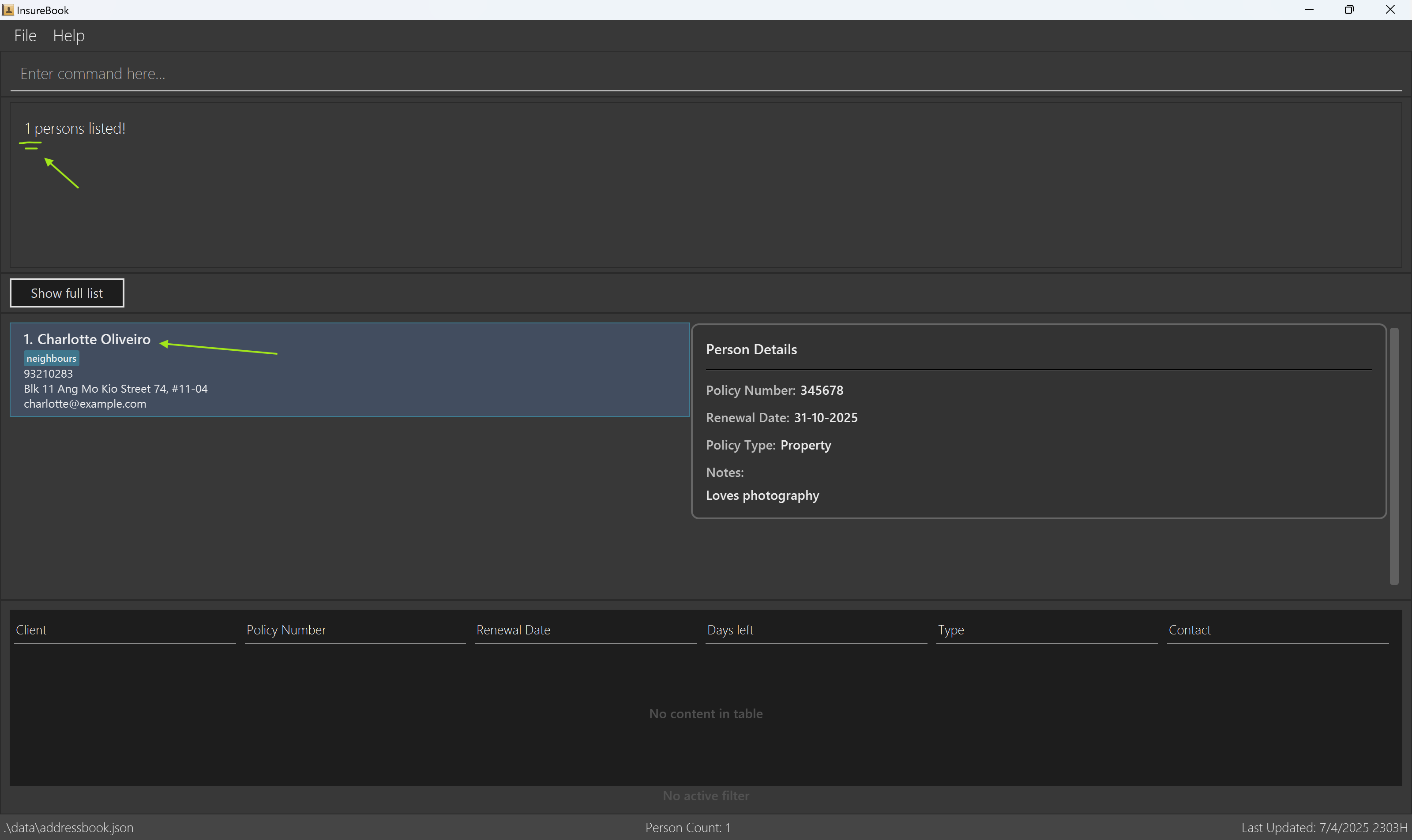Image resolution: width=1412 pixels, height=840 pixels.
Task: Sort by the Contact column header
Action: pyautogui.click(x=1278, y=630)
